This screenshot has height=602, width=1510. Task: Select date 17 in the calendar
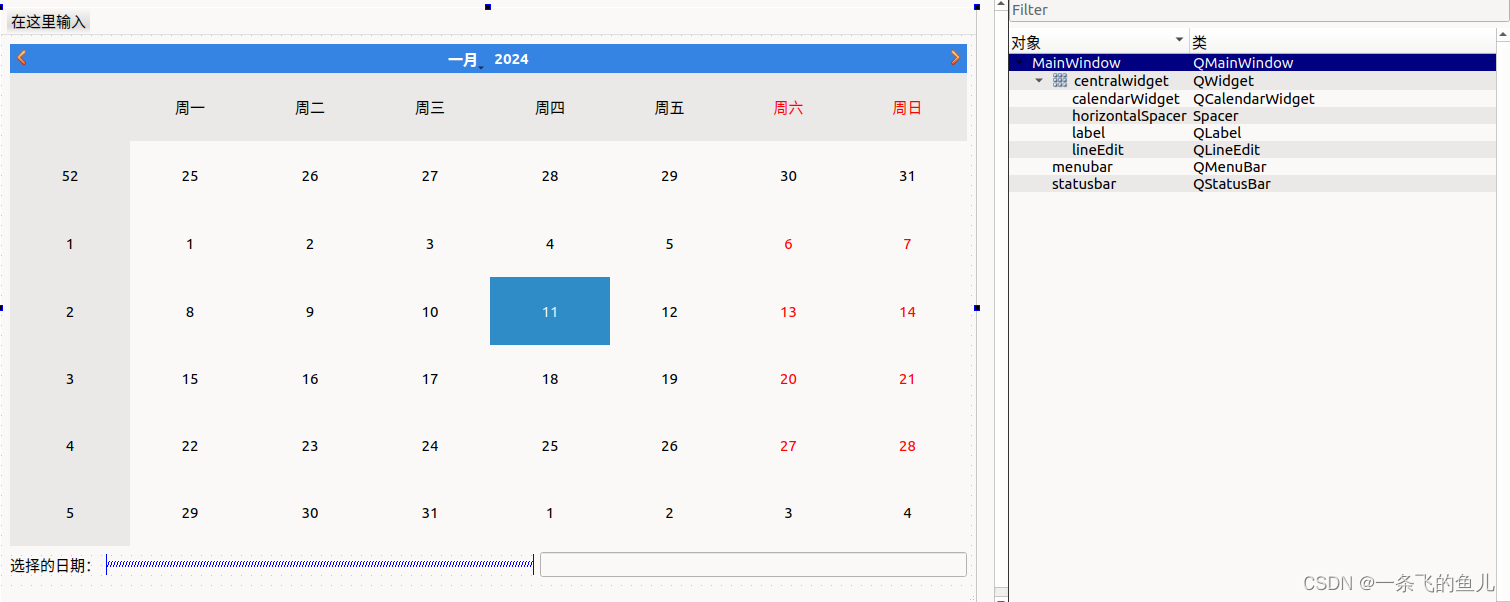(x=430, y=379)
